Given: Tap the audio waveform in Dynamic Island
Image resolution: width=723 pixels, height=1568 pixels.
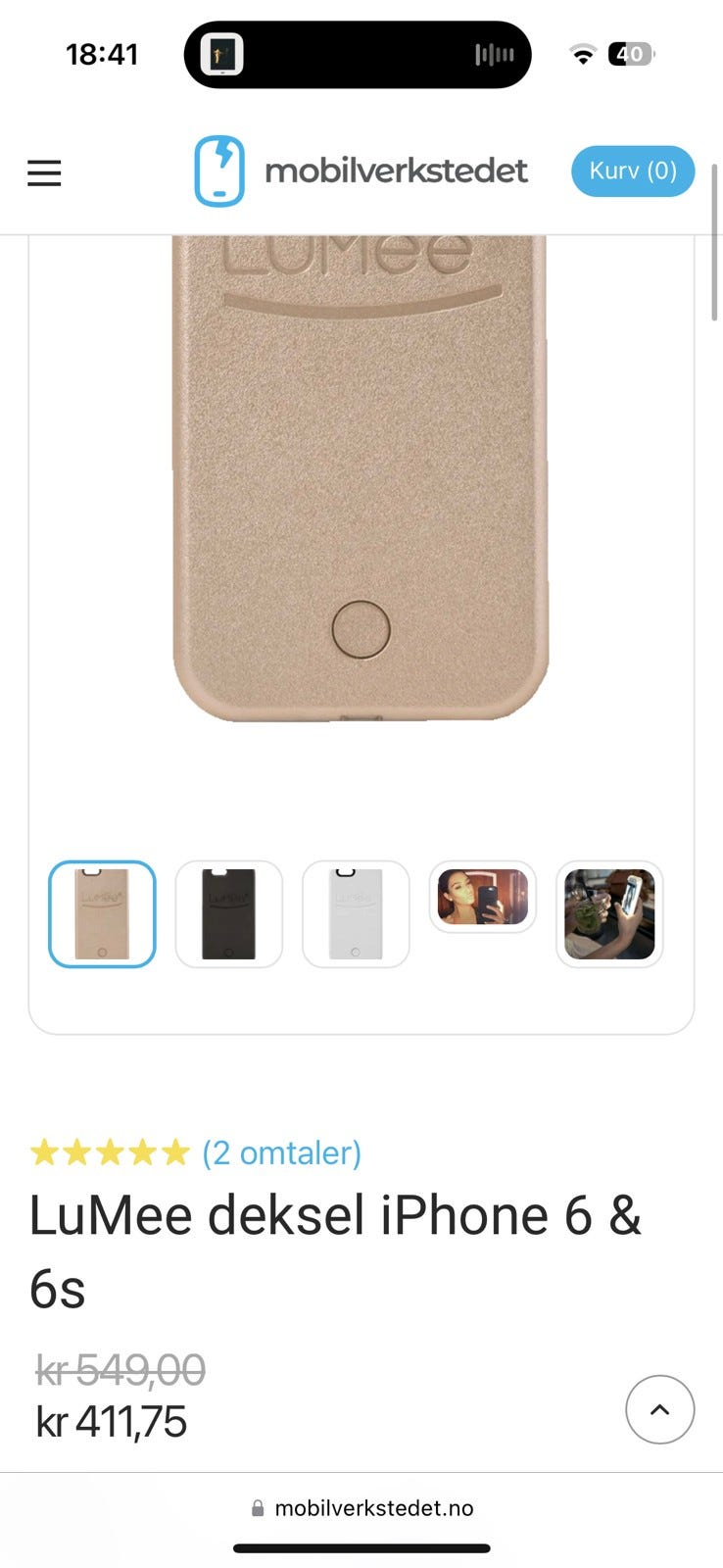Looking at the screenshot, I should click(495, 55).
